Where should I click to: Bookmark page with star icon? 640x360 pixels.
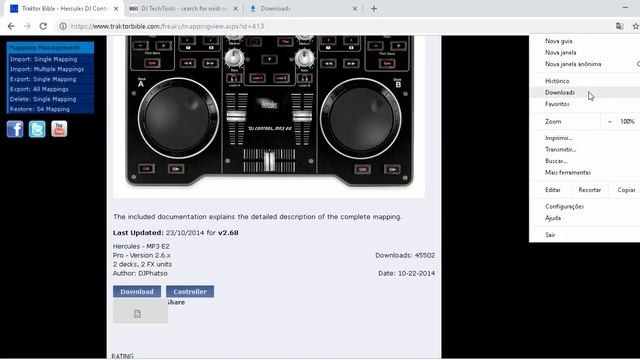636,26
